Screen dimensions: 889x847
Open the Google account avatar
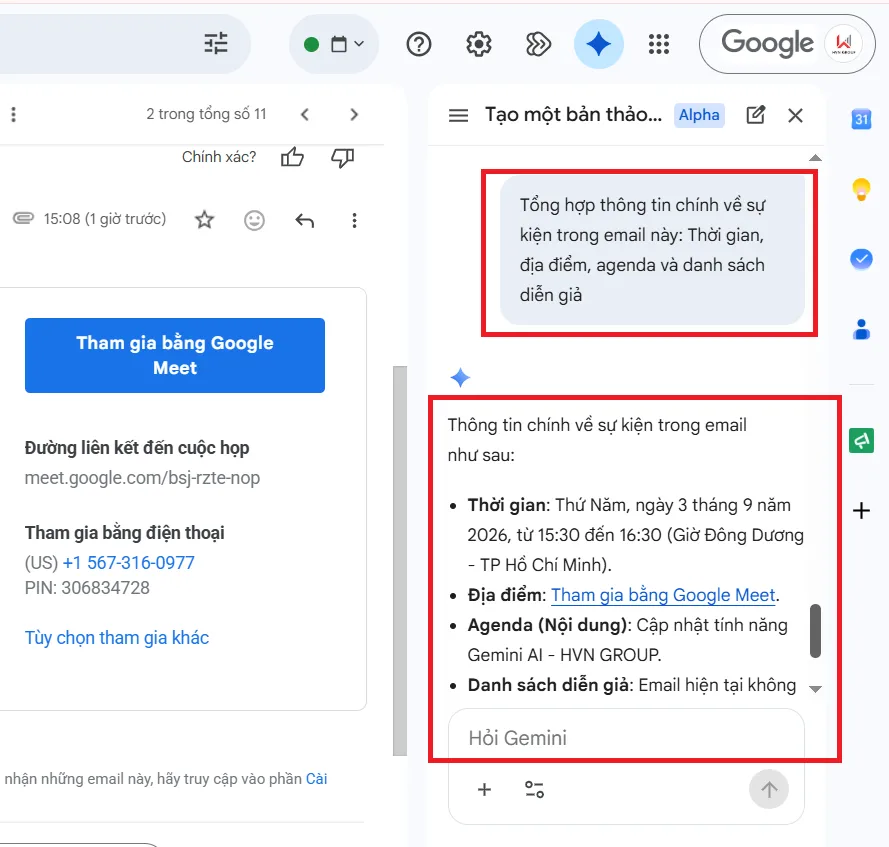(x=844, y=44)
